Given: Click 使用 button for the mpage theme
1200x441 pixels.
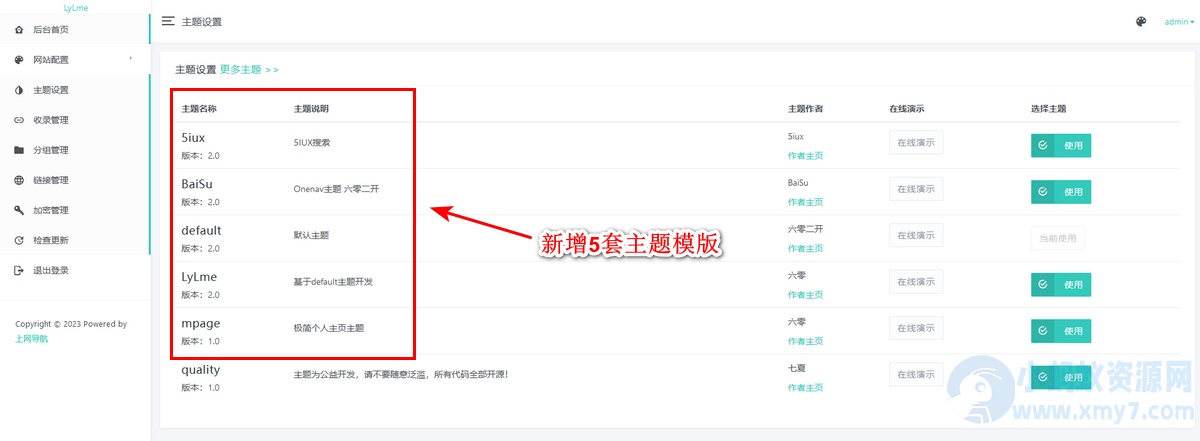Looking at the screenshot, I should pos(1061,331).
